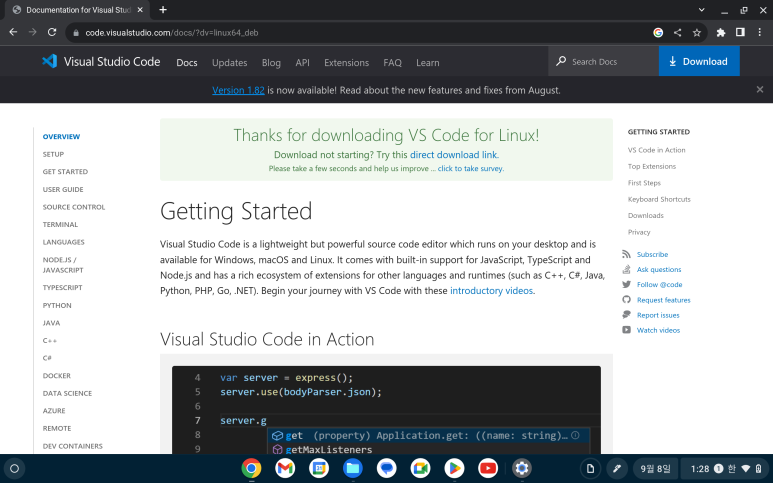The width and height of the screenshot is (773, 483).
Task: Click the comment icon beside Report issues
Action: (x=627, y=315)
